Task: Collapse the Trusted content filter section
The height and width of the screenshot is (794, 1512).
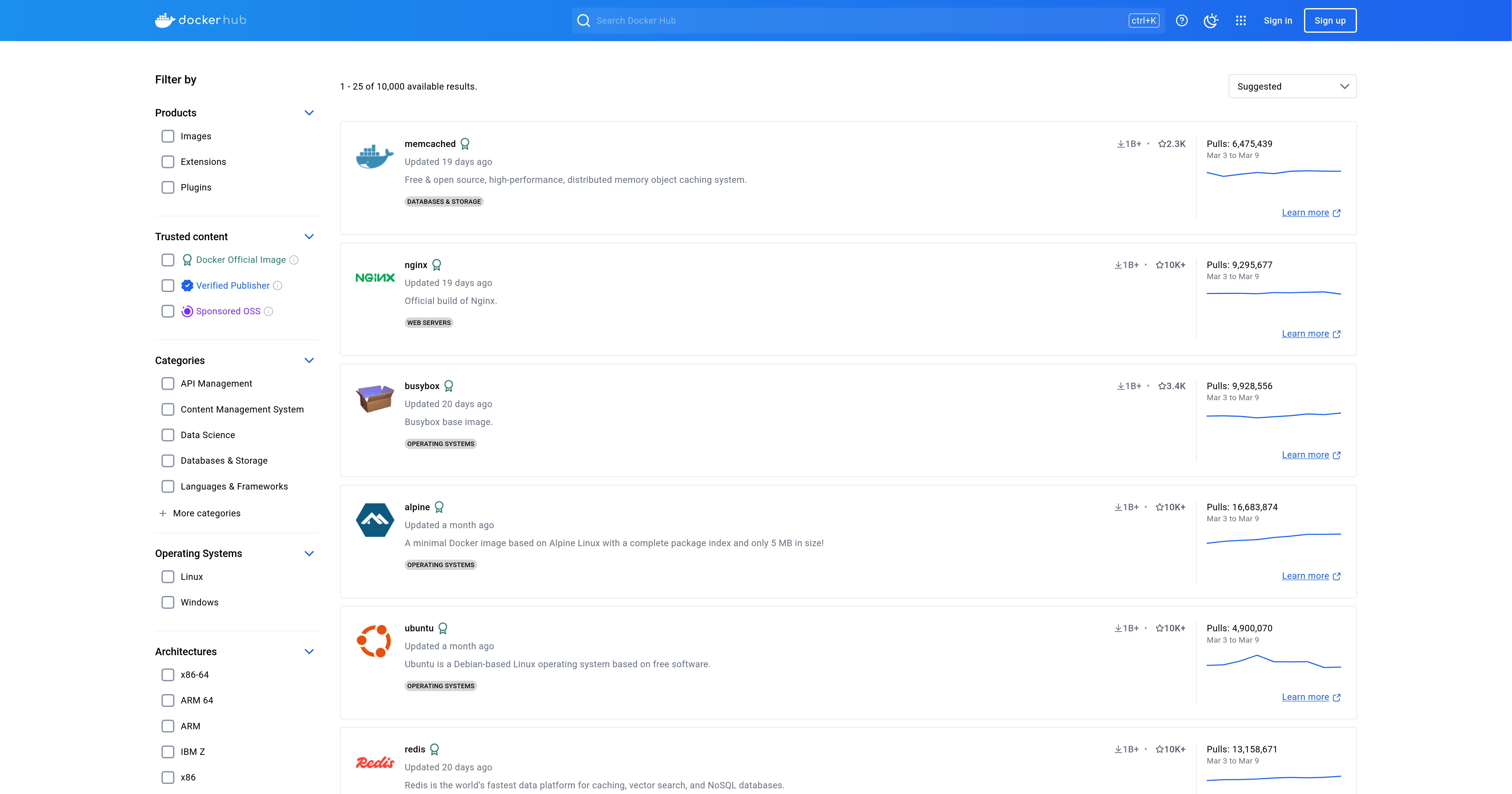Action: 309,237
